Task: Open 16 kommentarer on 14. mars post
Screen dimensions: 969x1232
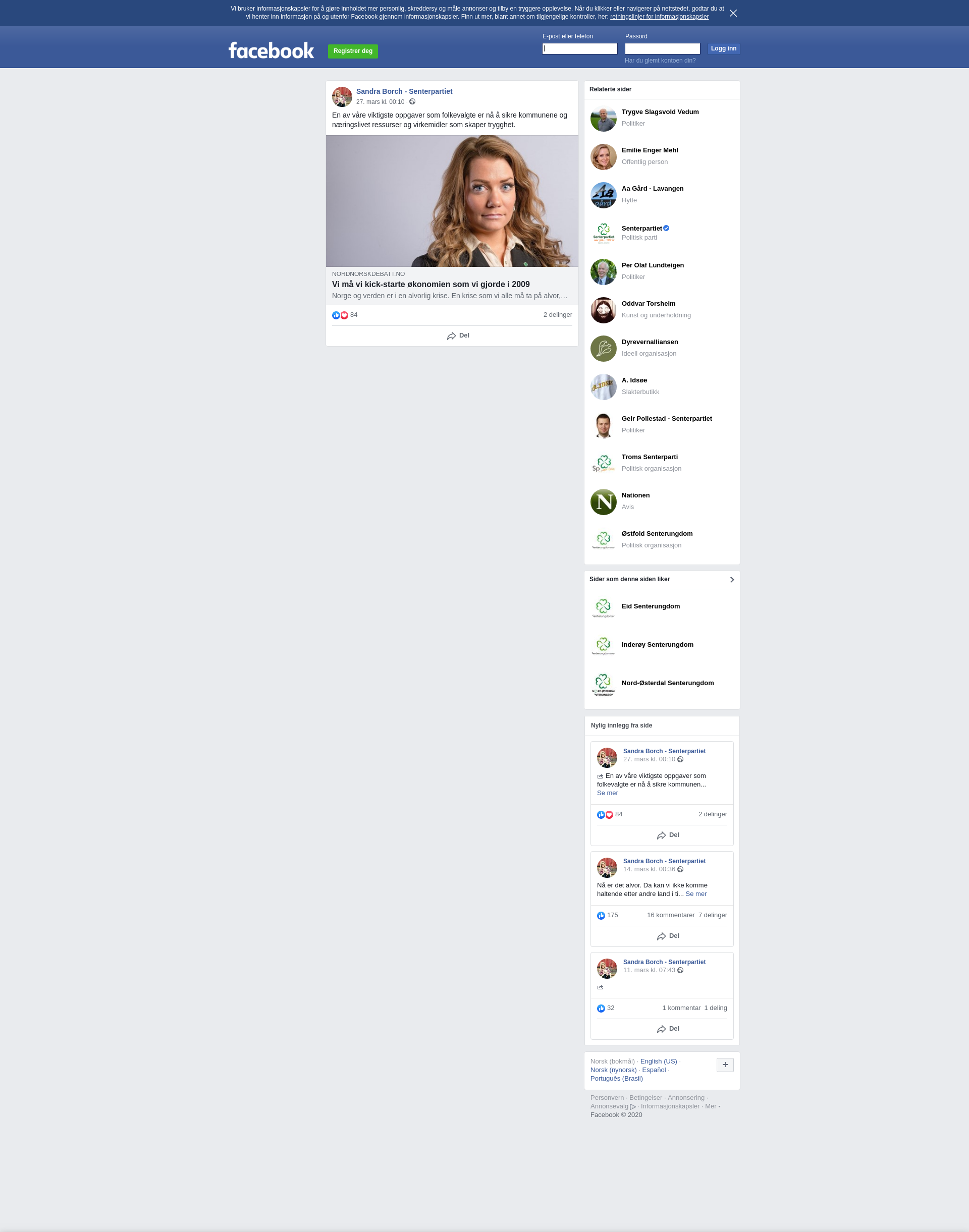Action: coord(671,915)
